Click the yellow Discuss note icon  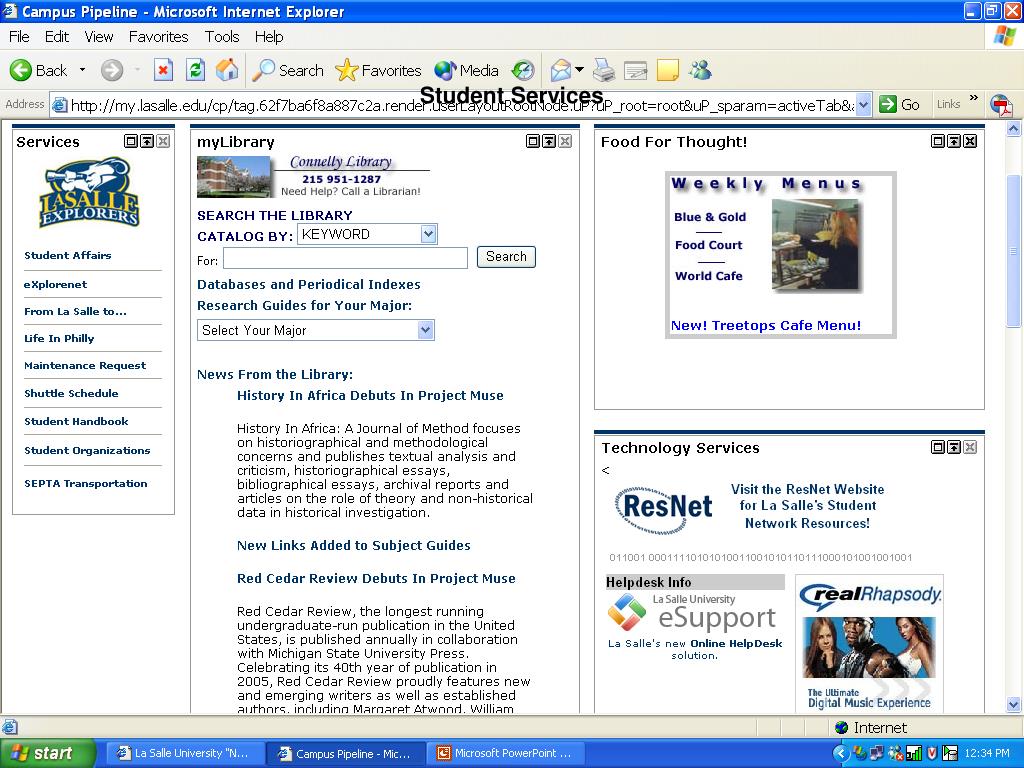tap(667, 70)
